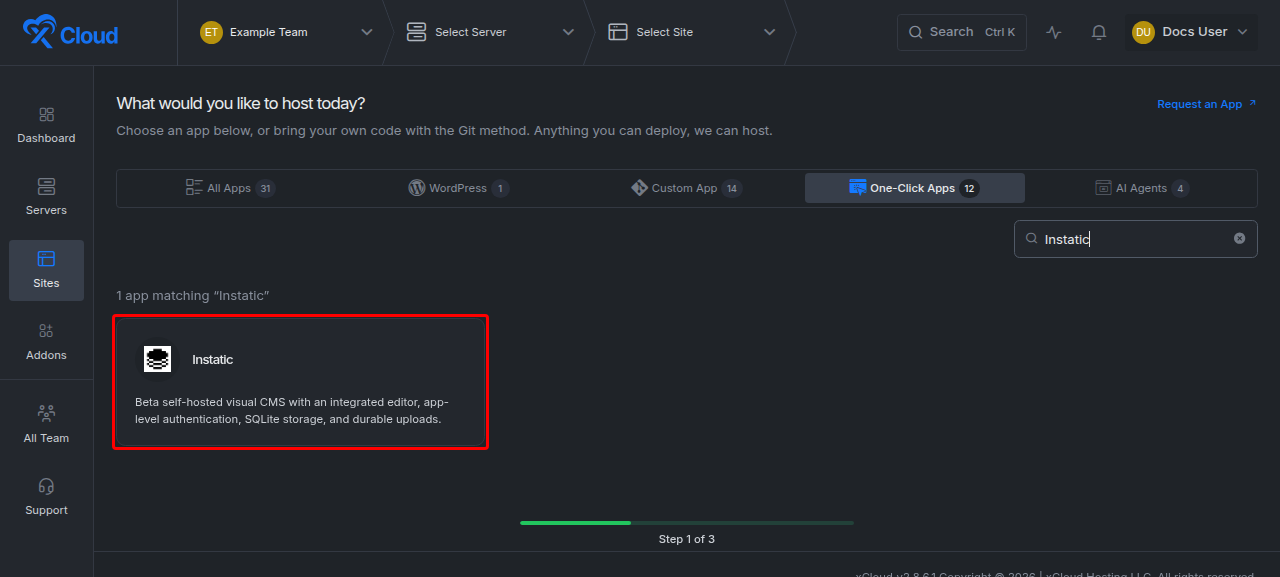Click the activity pulse icon in header
This screenshot has width=1280, height=577.
pos(1054,32)
